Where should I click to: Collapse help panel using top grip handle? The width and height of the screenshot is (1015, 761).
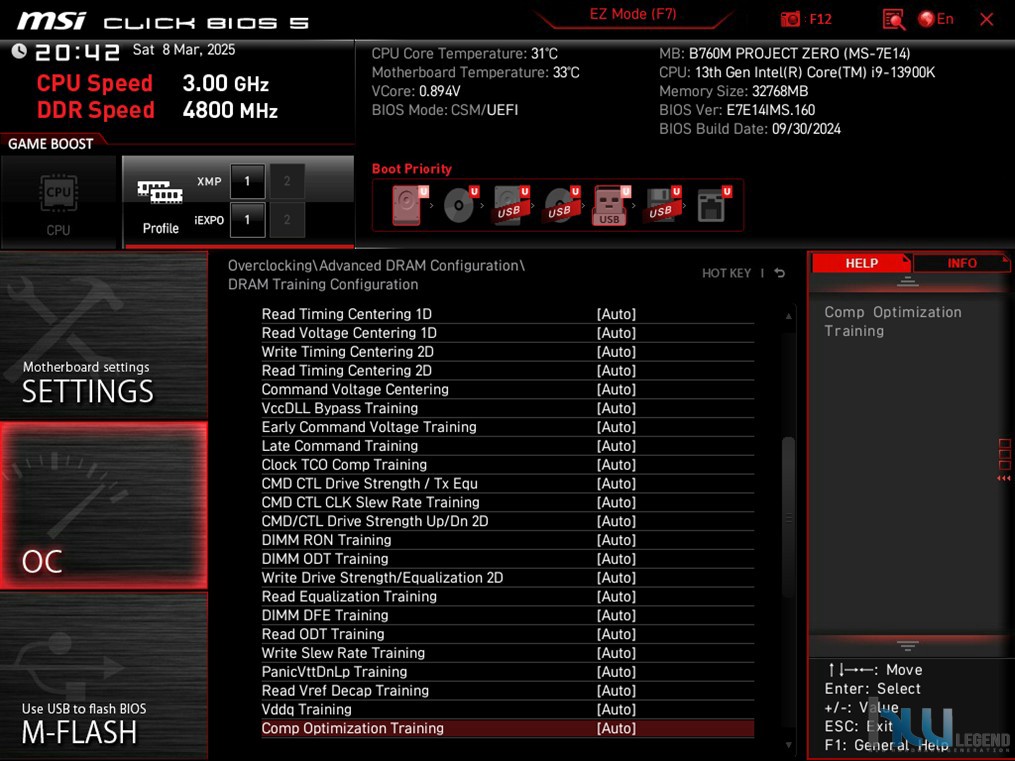[x=908, y=281]
